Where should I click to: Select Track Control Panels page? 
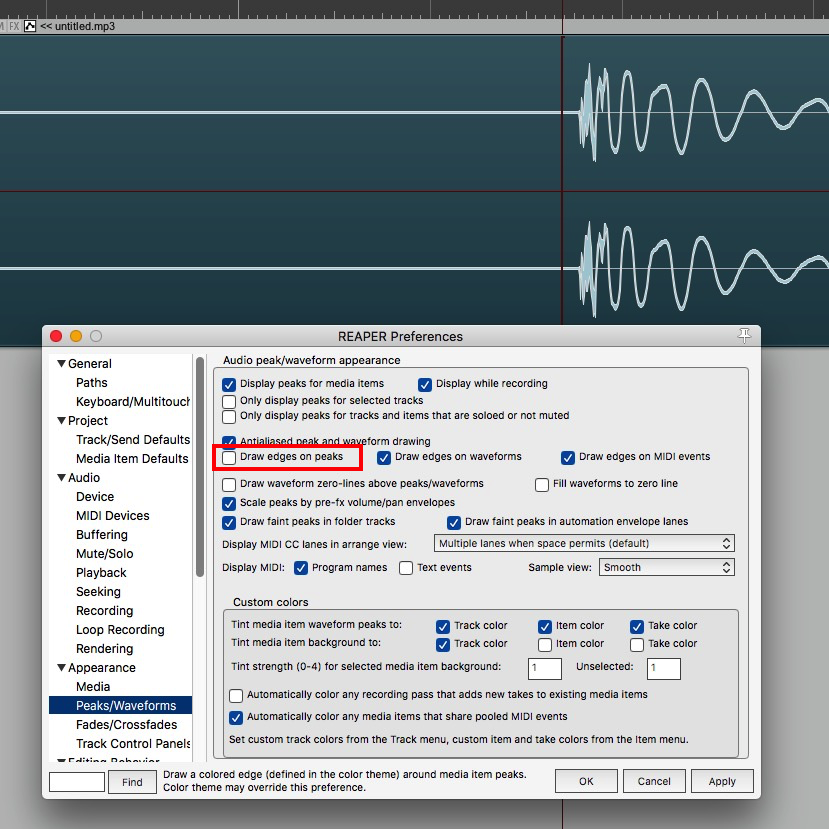click(x=133, y=744)
